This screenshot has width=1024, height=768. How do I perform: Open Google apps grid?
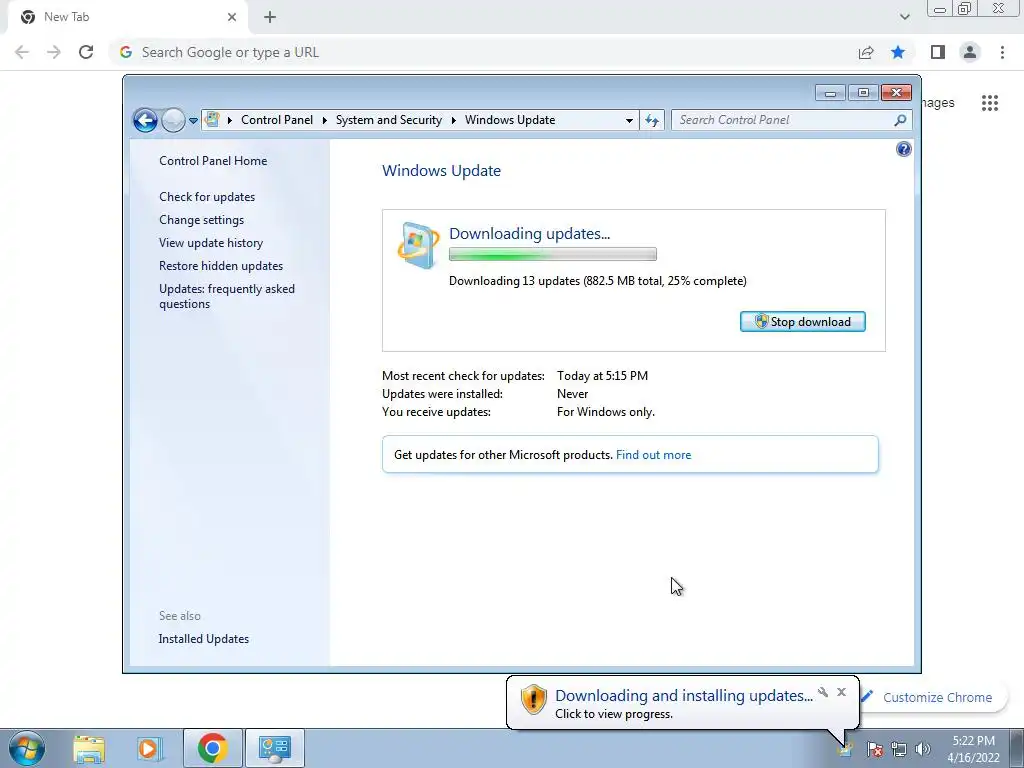coord(990,103)
